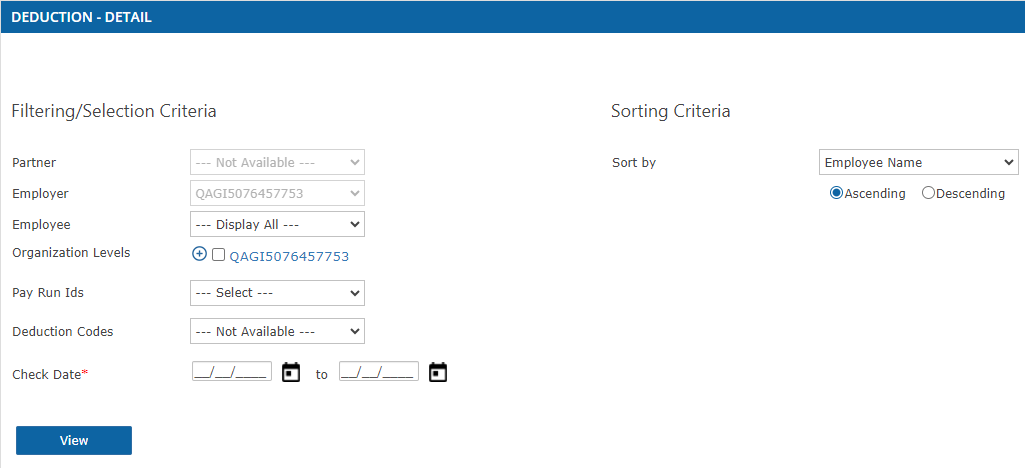The height and width of the screenshot is (468, 1025).
Task: Choose the Descending sort order radio button
Action: (928, 193)
